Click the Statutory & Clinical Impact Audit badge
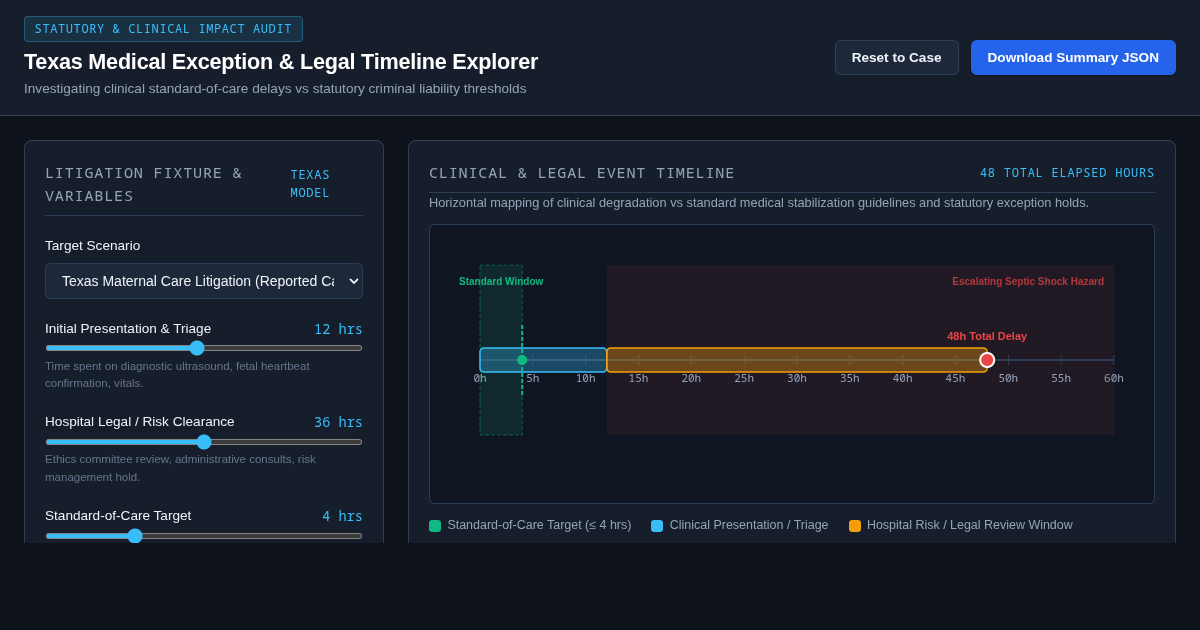1200x630 pixels. 164,29
